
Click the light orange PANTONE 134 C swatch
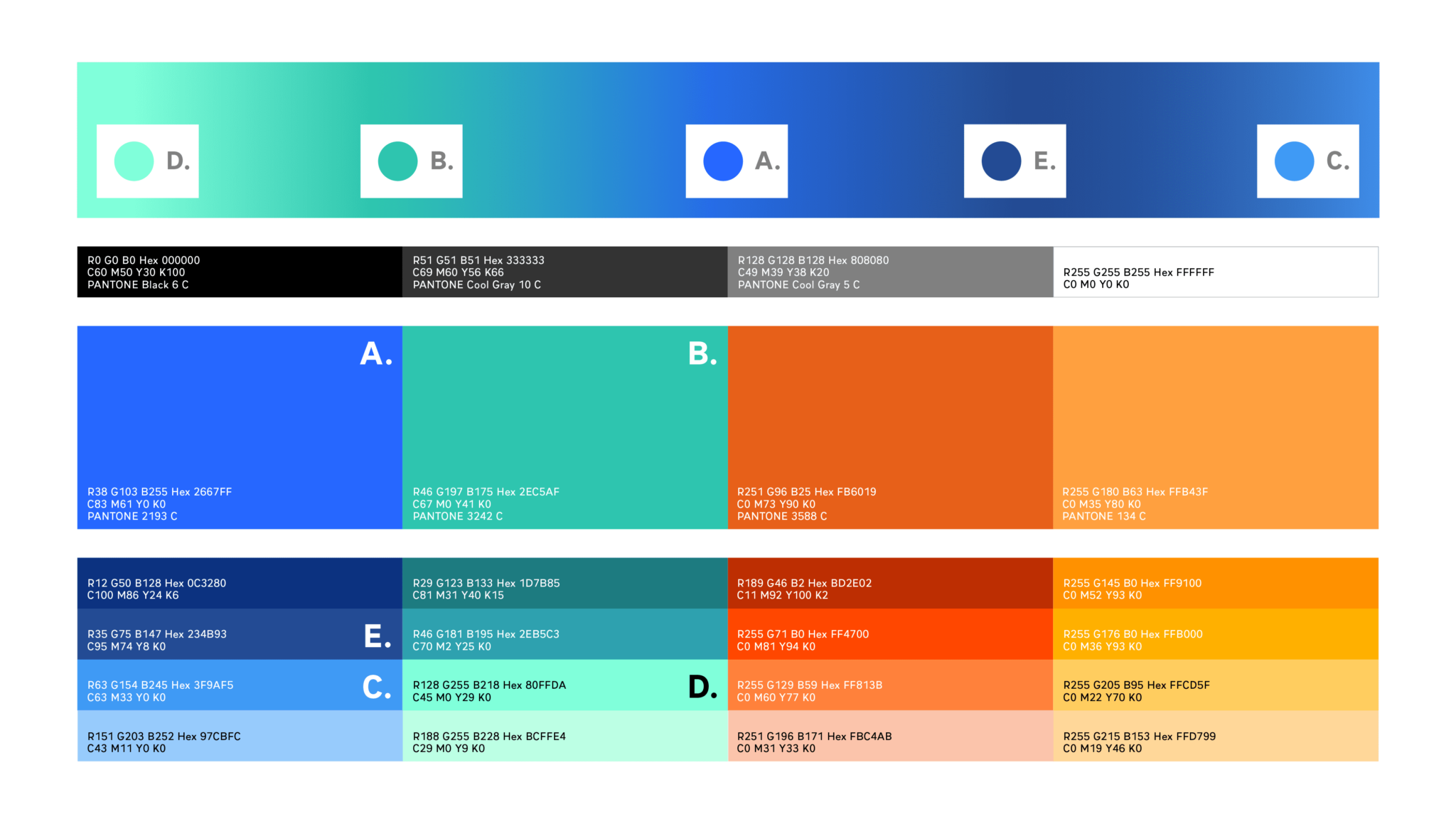pos(1216,427)
